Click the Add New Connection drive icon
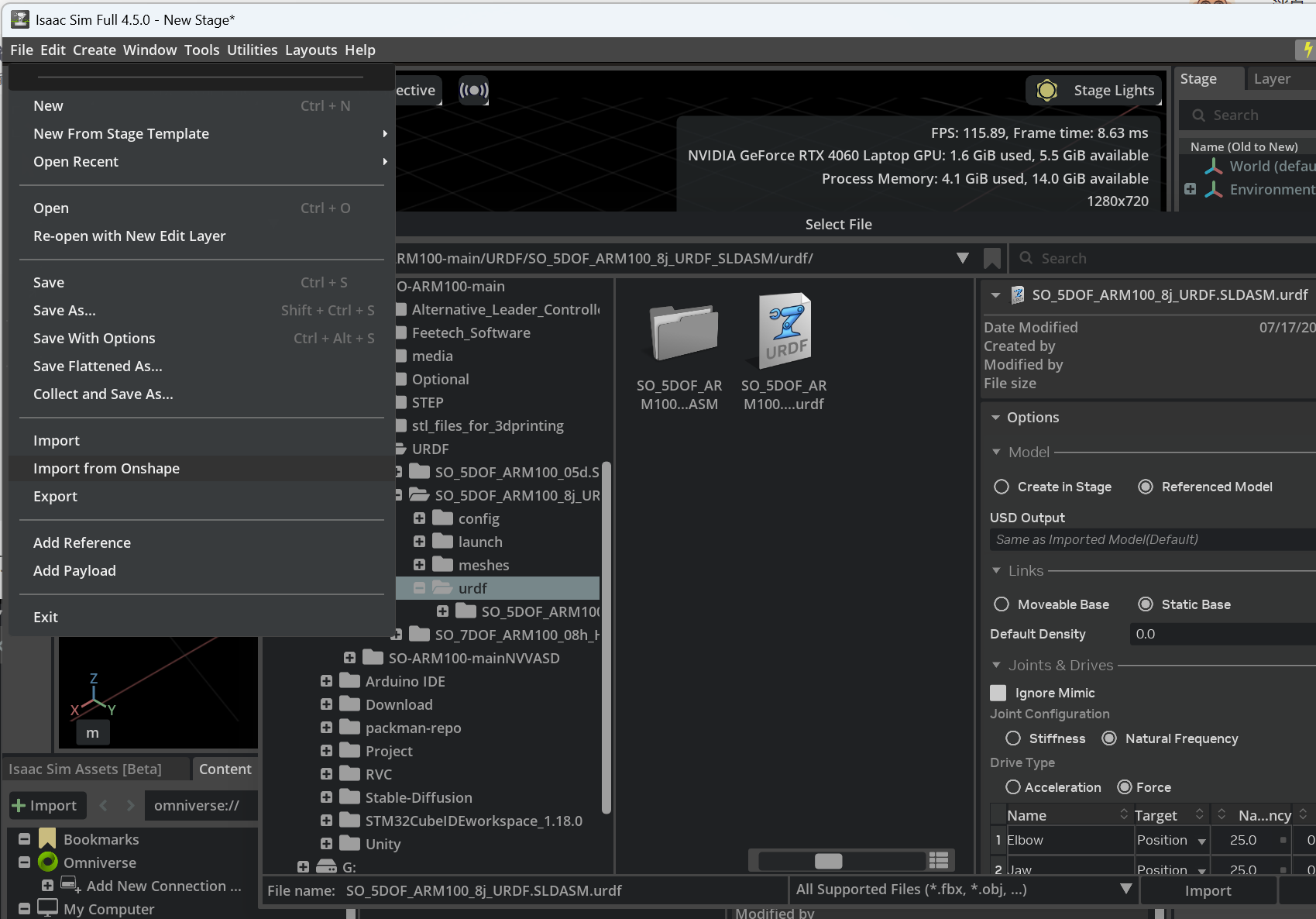The width and height of the screenshot is (1316, 919). (x=70, y=885)
